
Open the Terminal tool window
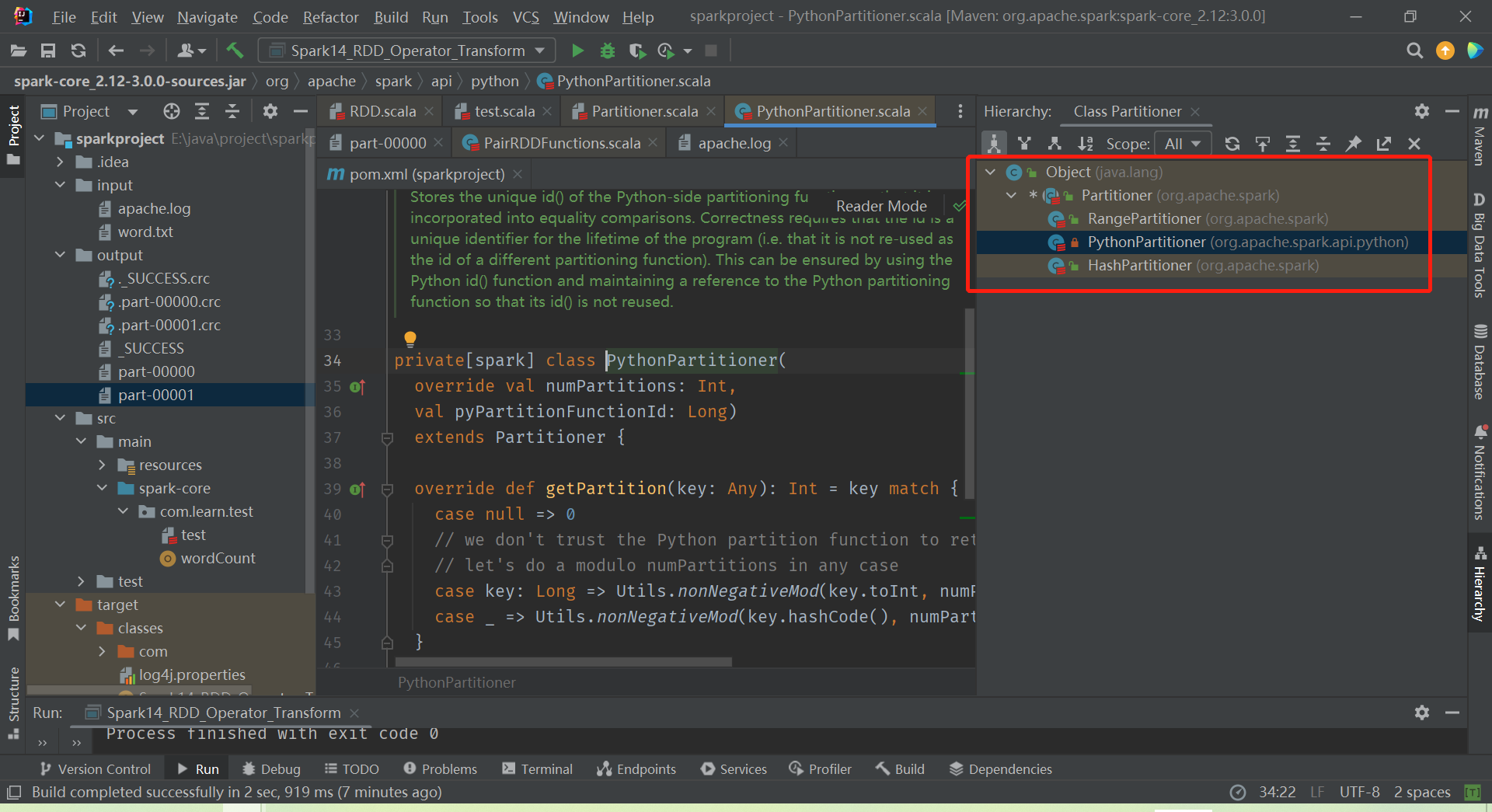pos(537,768)
